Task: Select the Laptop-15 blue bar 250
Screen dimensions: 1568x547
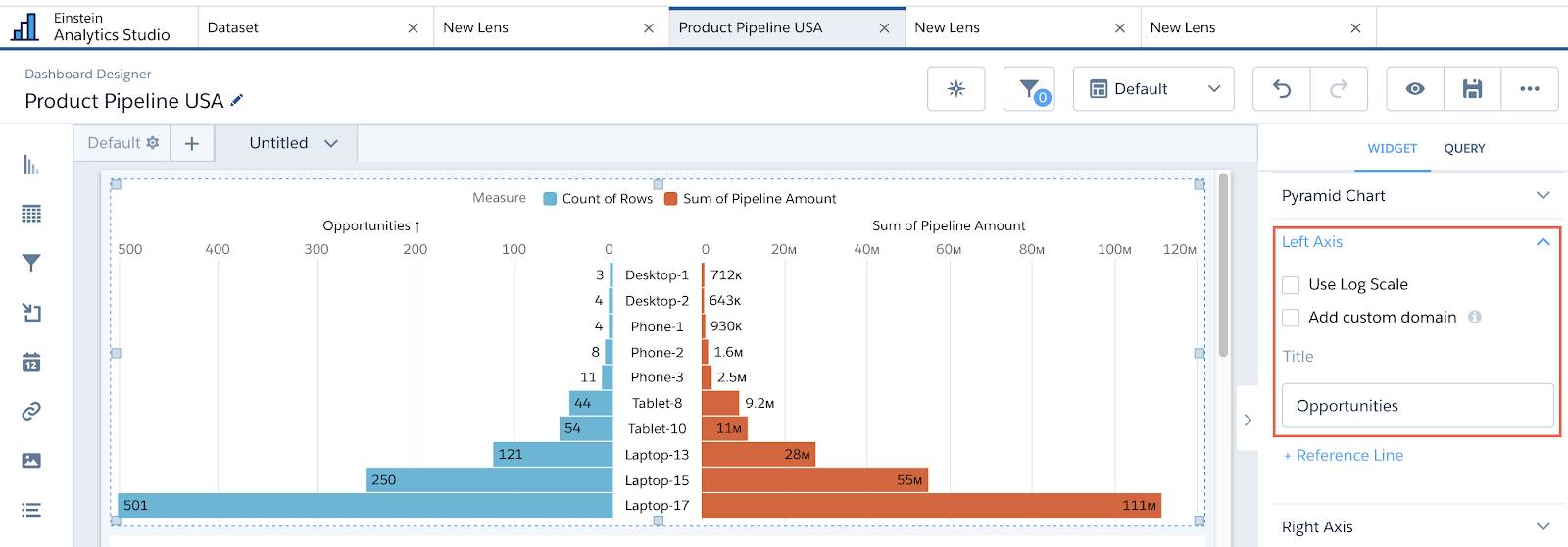Action: pos(489,479)
